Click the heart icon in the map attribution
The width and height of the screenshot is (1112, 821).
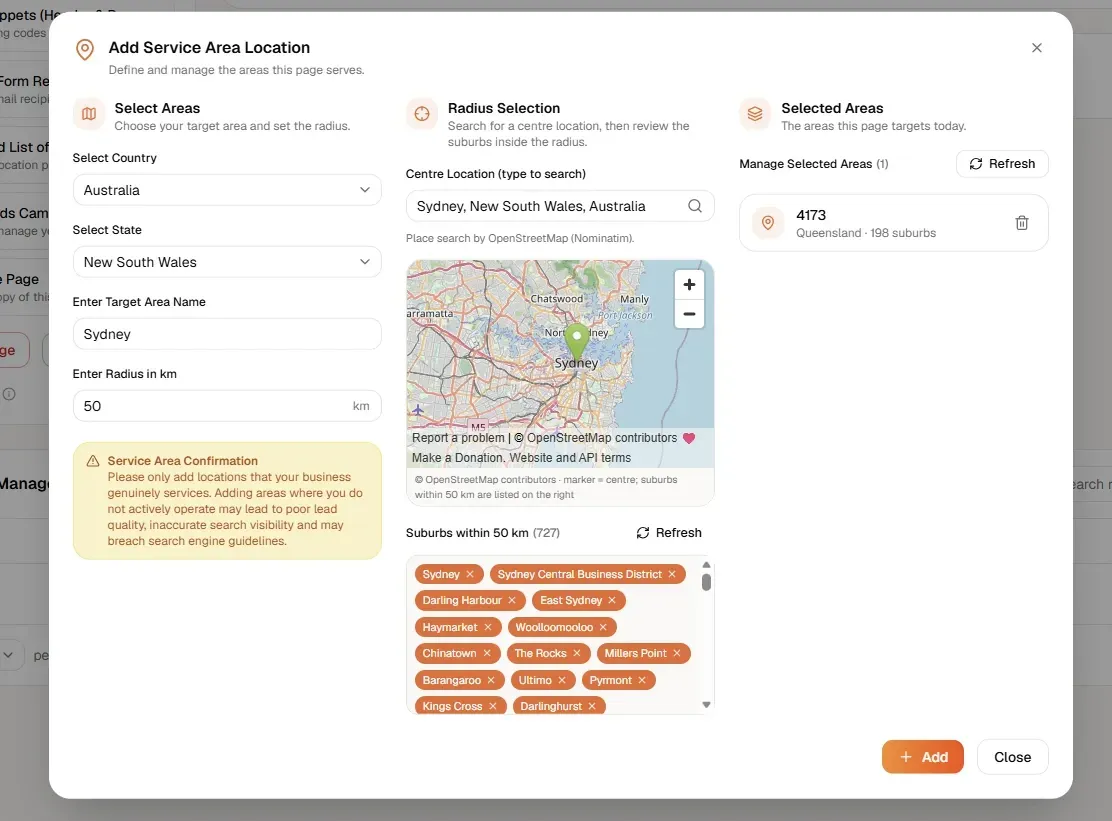(x=689, y=438)
